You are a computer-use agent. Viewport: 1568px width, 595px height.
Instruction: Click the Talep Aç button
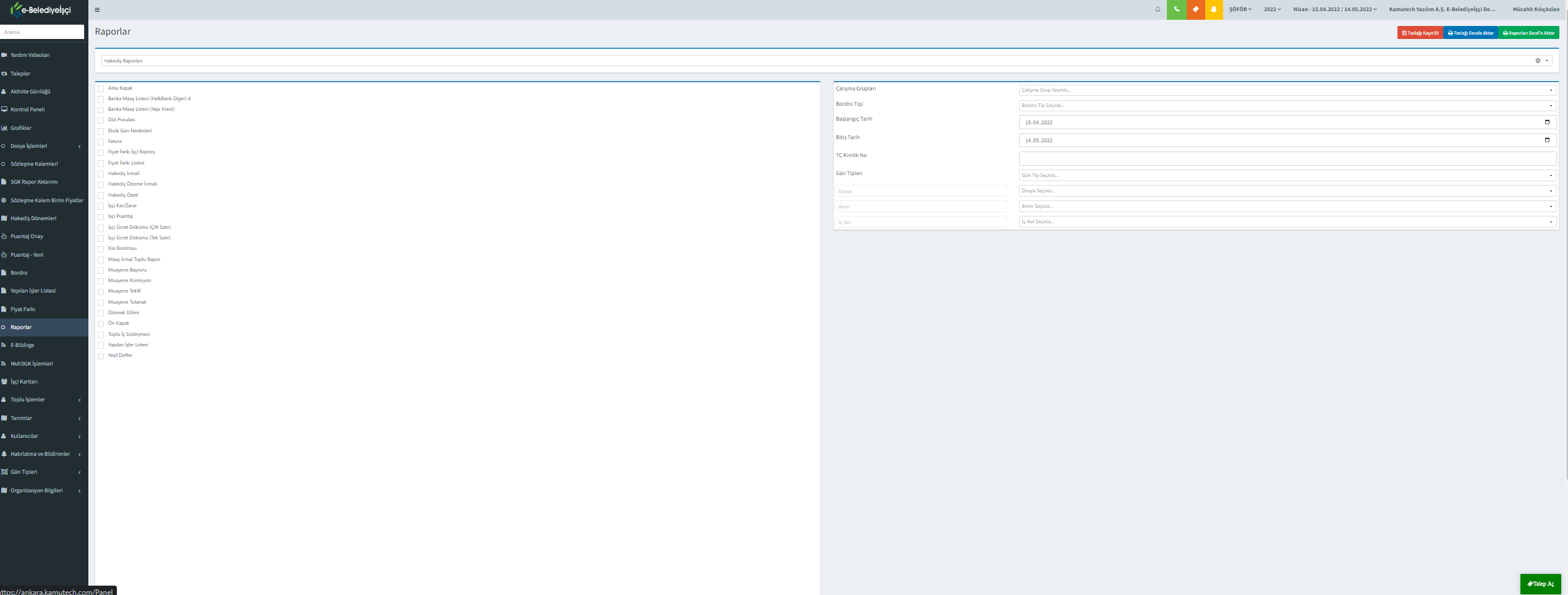tap(1540, 584)
